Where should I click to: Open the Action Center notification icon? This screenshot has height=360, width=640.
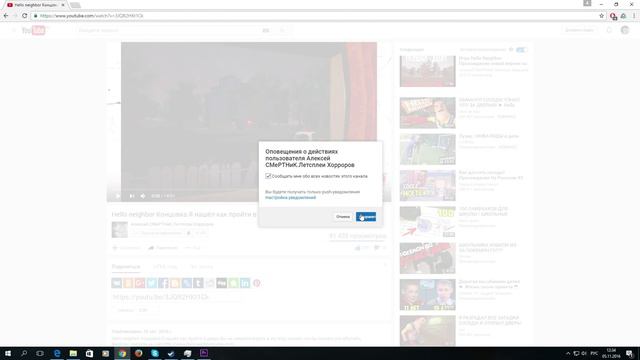click(x=629, y=353)
